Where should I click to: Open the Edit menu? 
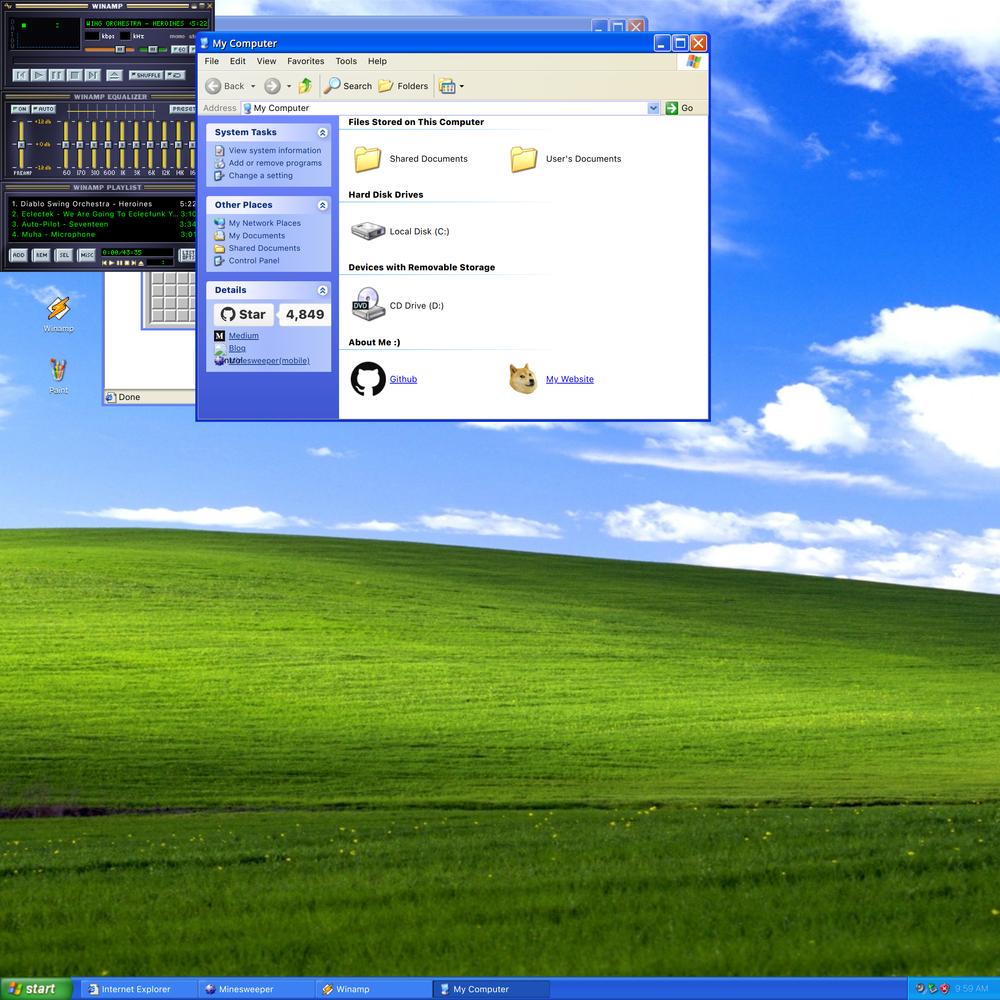[x=238, y=61]
